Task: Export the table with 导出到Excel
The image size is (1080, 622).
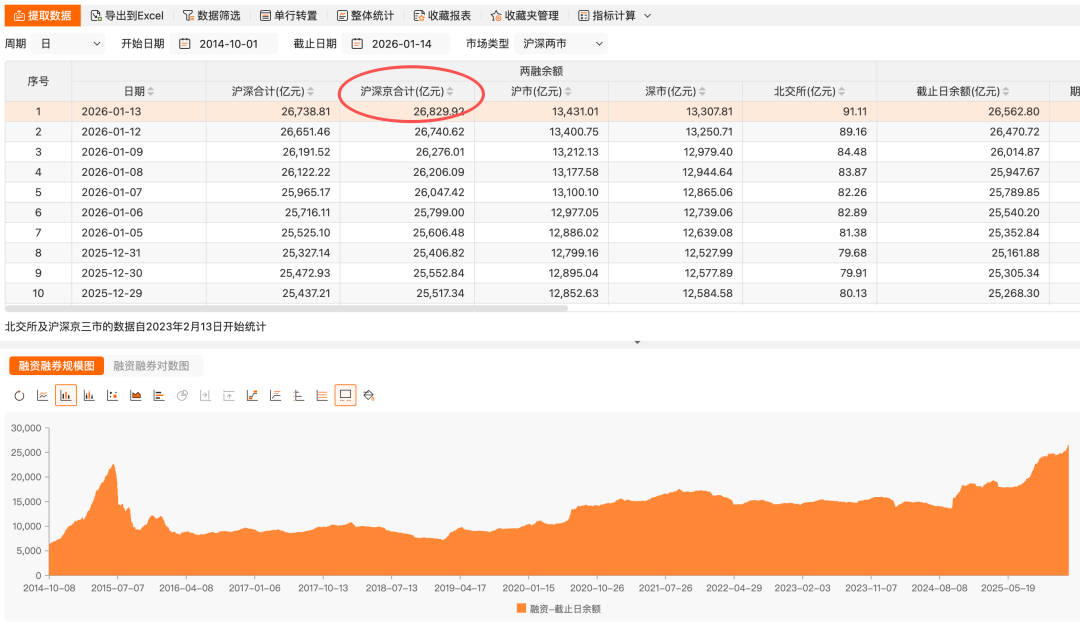Action: (127, 15)
